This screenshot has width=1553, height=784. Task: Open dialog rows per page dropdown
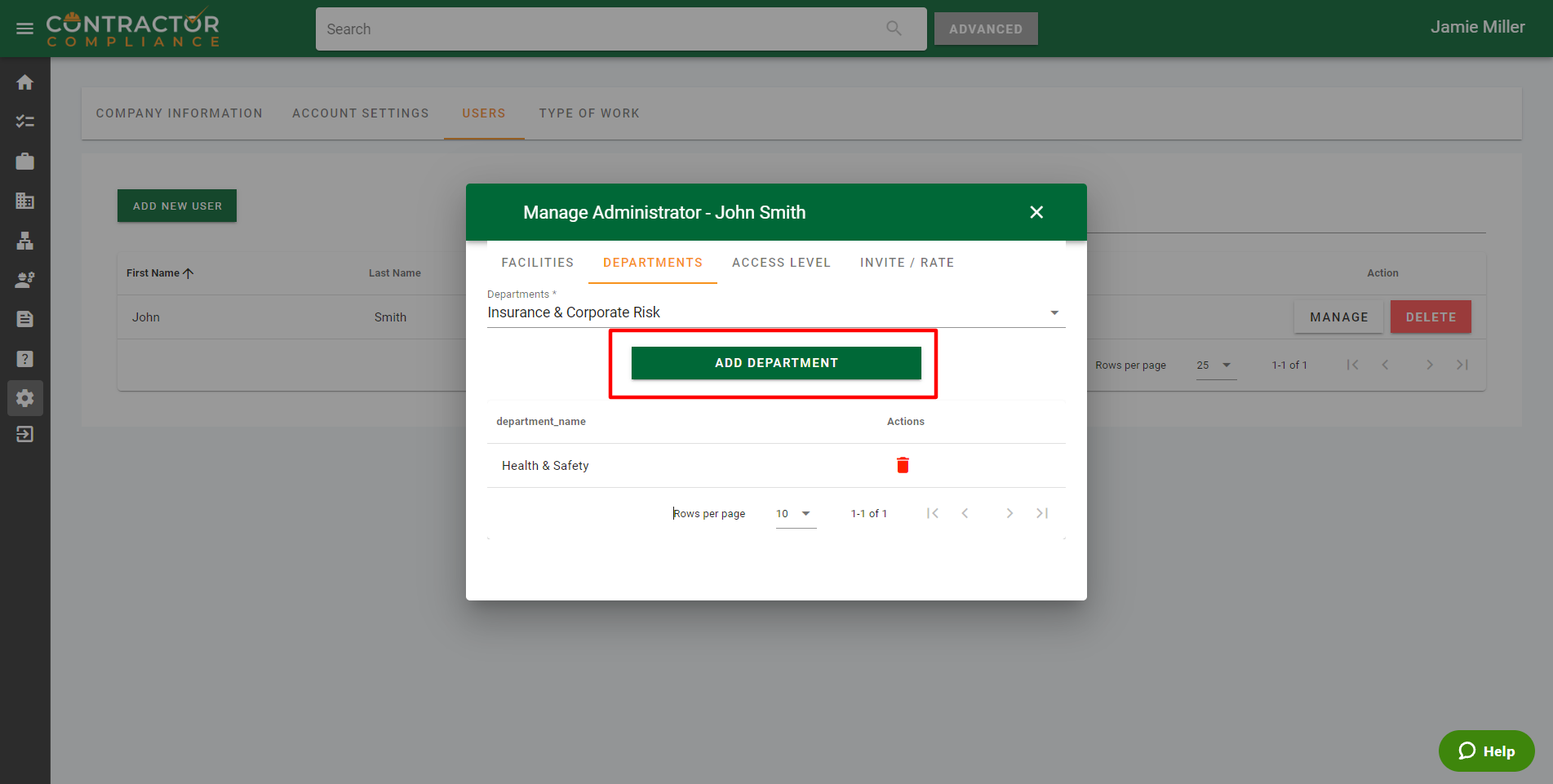coord(795,514)
